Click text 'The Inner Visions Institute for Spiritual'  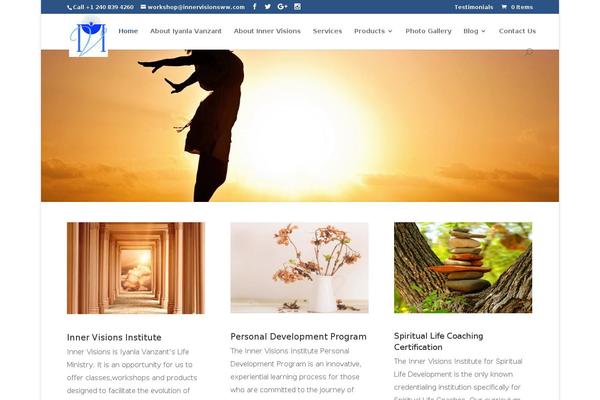458,361
